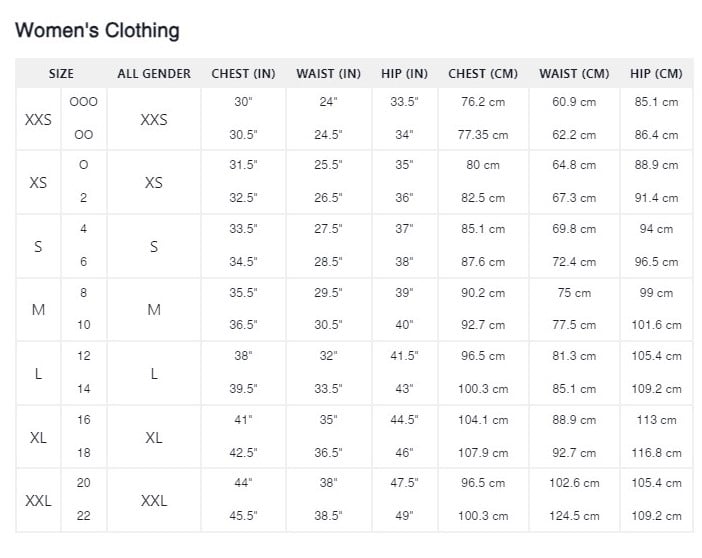Click the WAIST (IN) column header
Screen dimensions: 702x558
point(328,73)
